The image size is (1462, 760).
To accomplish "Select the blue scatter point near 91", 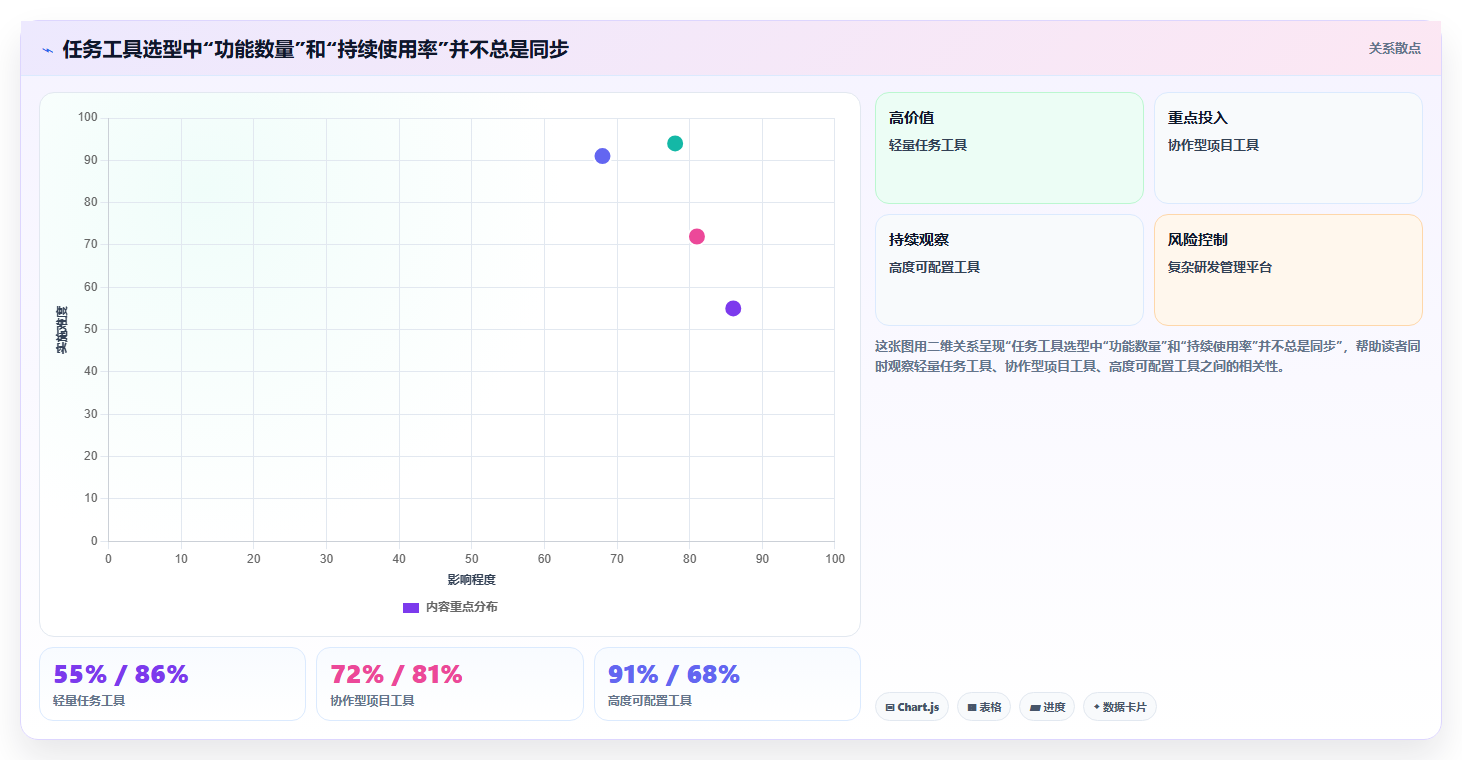I will [x=602, y=156].
